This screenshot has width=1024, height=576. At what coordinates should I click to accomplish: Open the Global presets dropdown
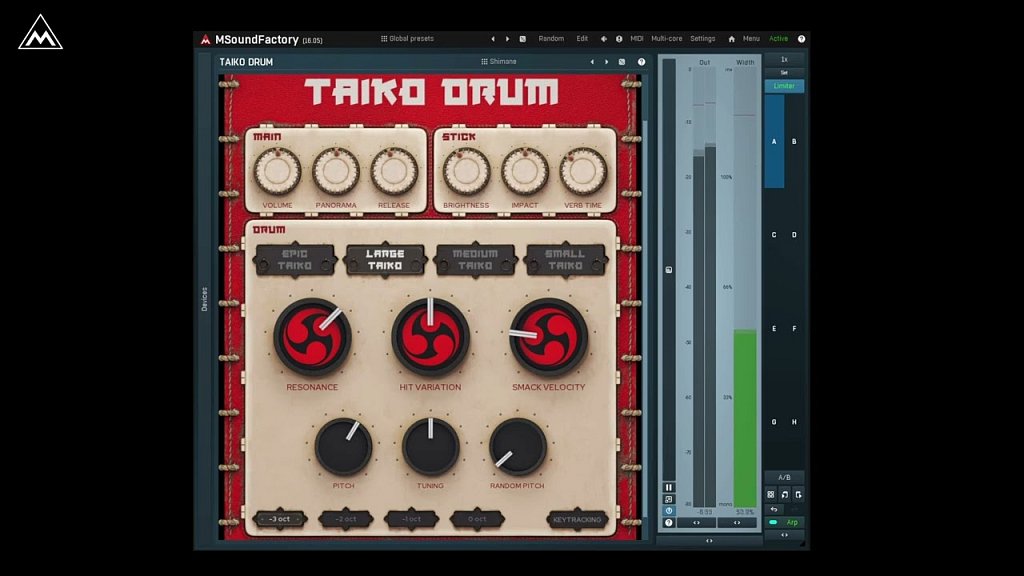click(x=407, y=39)
